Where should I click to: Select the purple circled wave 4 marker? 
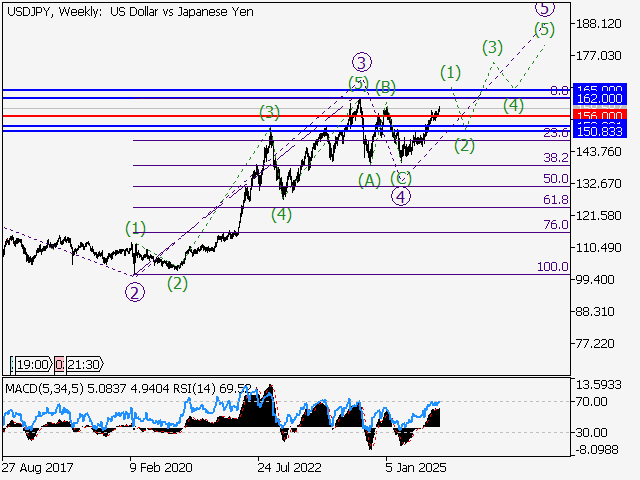tap(400, 196)
